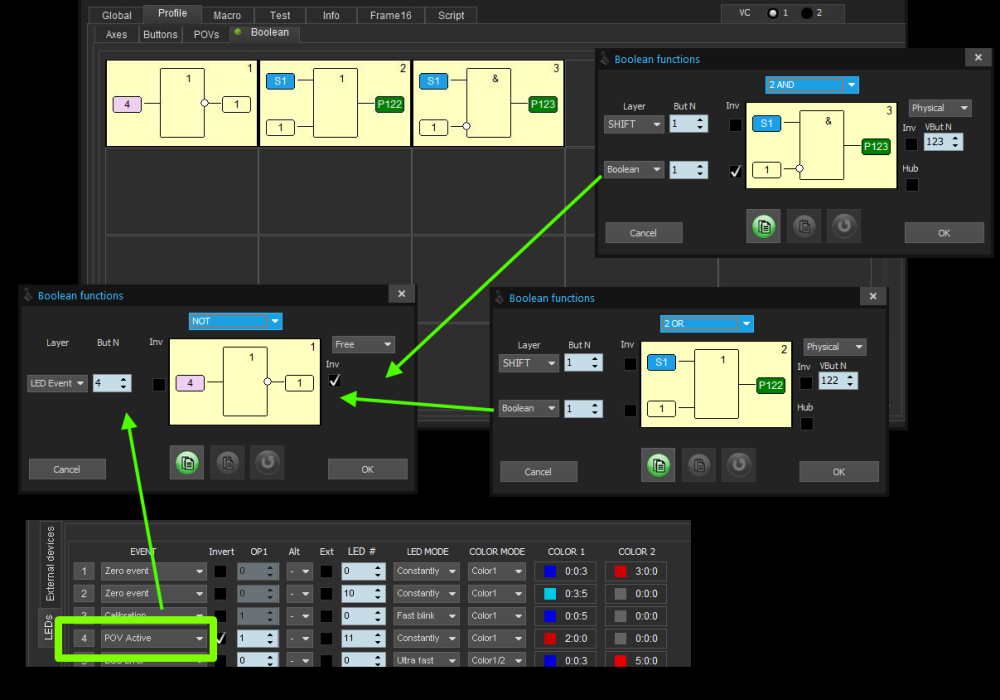The height and width of the screenshot is (700, 1000).
Task: Toggle Hub checkbox in 2 AND dialog
Action: (912, 185)
